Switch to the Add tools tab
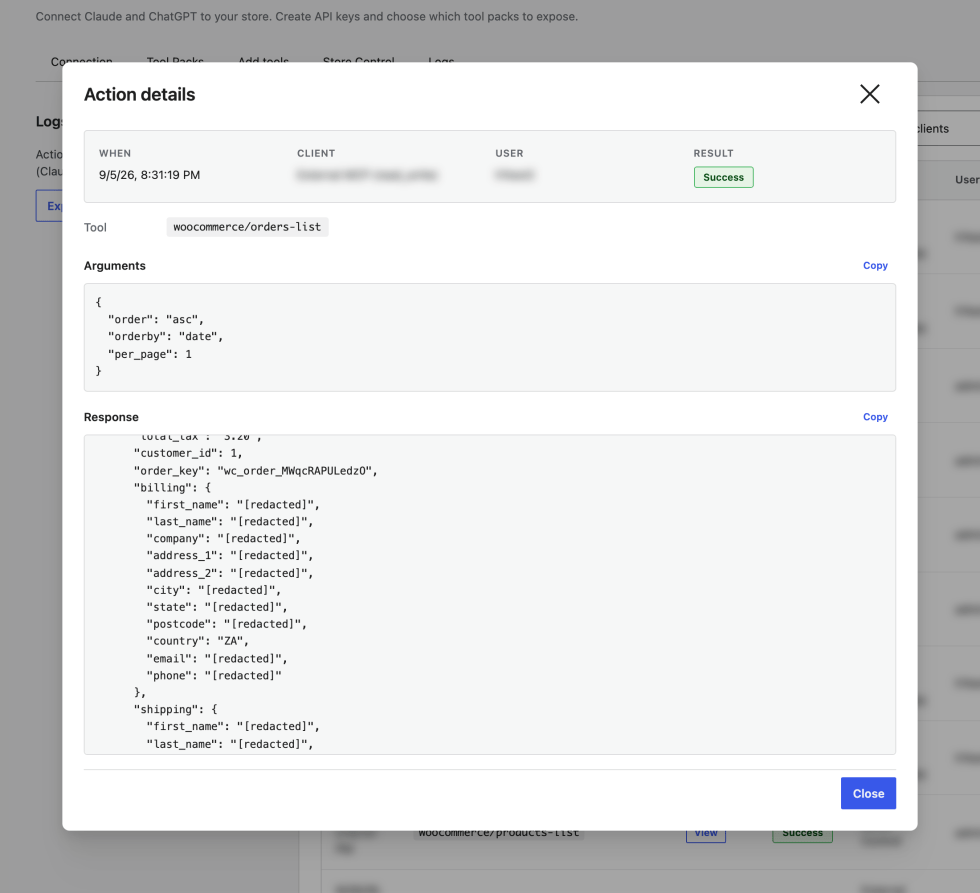This screenshot has height=893, width=980. [263, 61]
